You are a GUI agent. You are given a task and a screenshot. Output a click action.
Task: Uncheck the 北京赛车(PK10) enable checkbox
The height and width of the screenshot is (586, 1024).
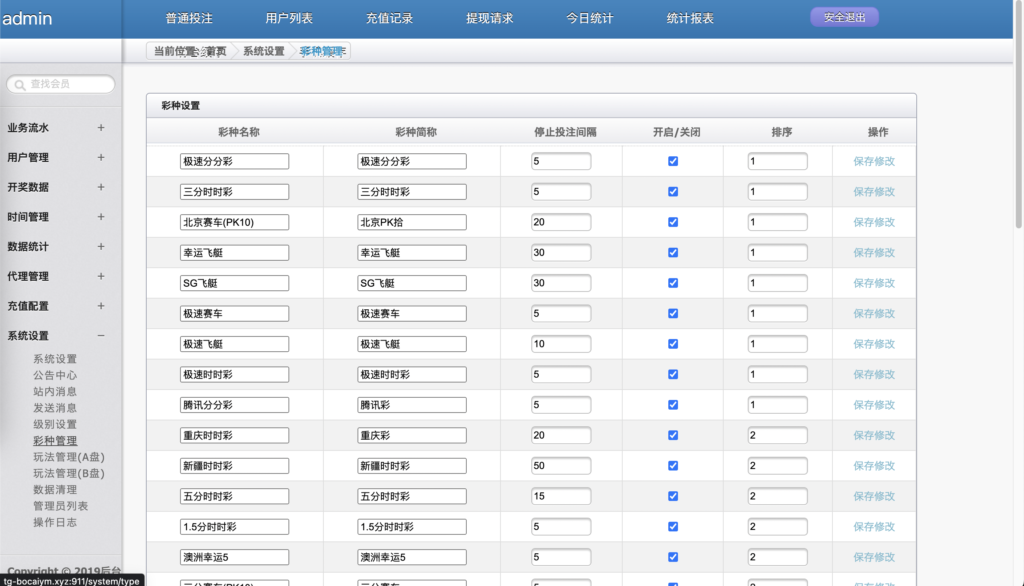tap(673, 222)
